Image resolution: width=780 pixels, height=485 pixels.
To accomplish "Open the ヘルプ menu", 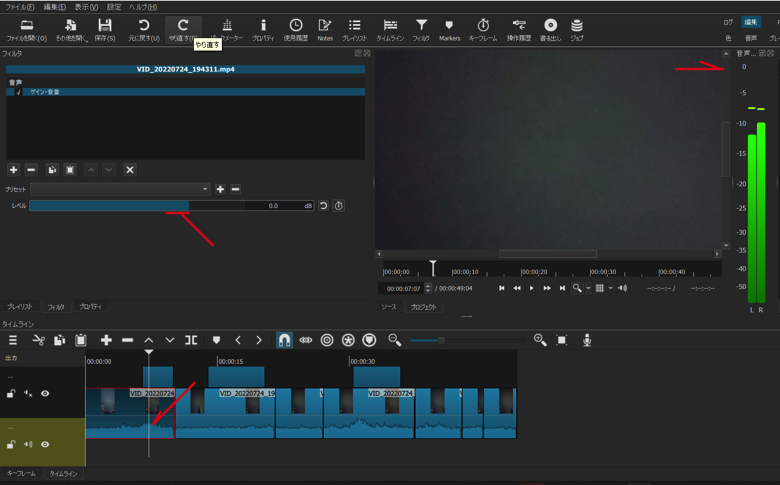I will [x=143, y=7].
